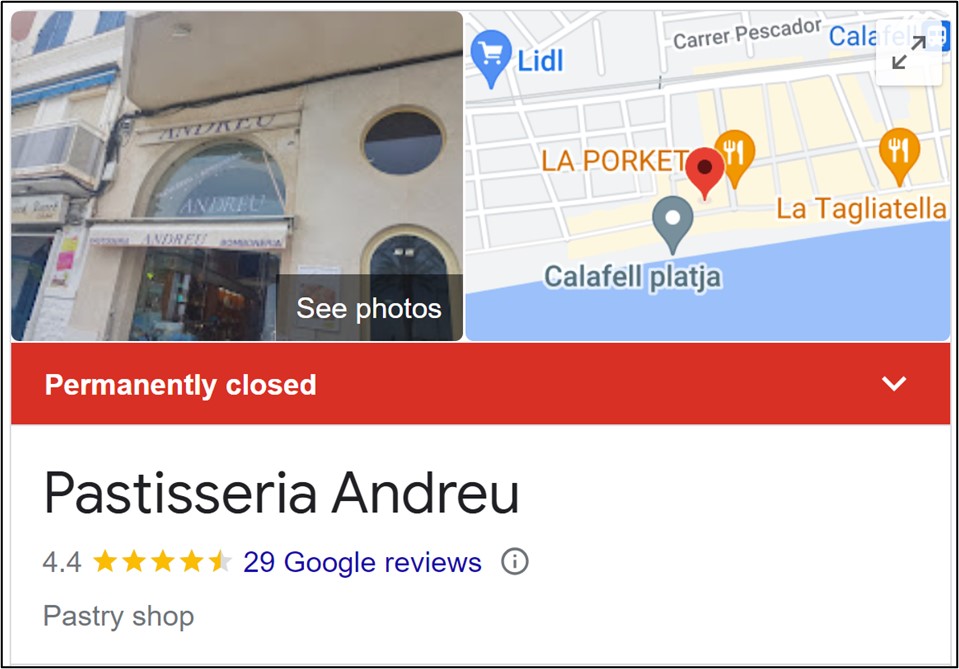Viewport: 959px width, 669px height.
Task: Click the Lidl text label on map
Action: coord(540,61)
